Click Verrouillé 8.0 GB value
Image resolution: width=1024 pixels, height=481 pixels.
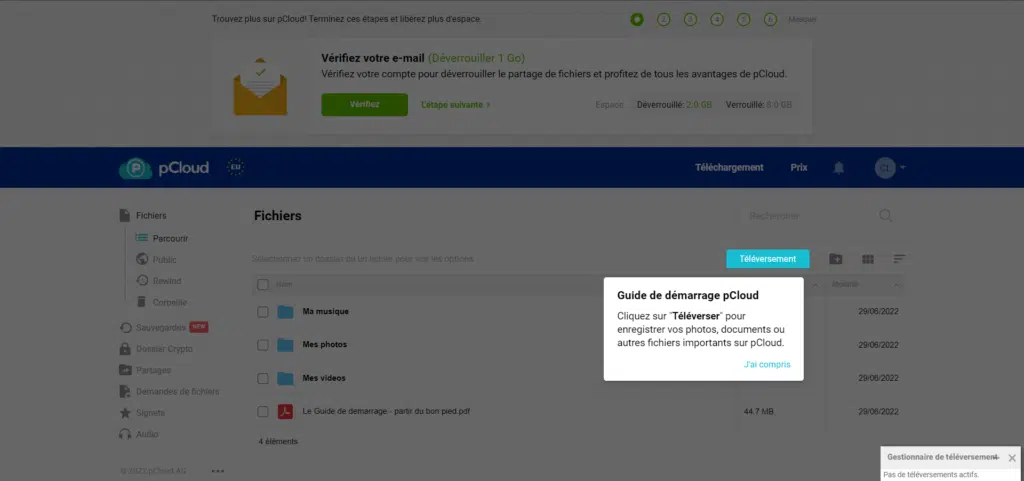[x=779, y=104]
